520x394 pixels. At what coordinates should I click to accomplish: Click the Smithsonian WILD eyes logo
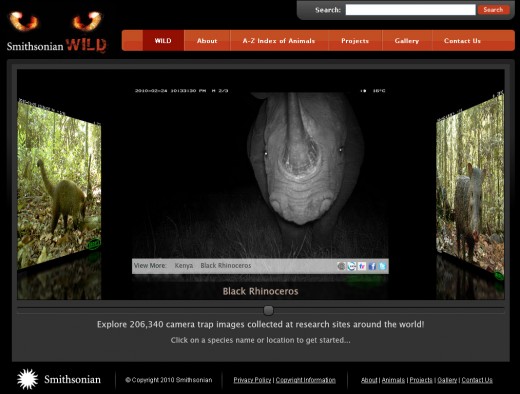[x=57, y=32]
